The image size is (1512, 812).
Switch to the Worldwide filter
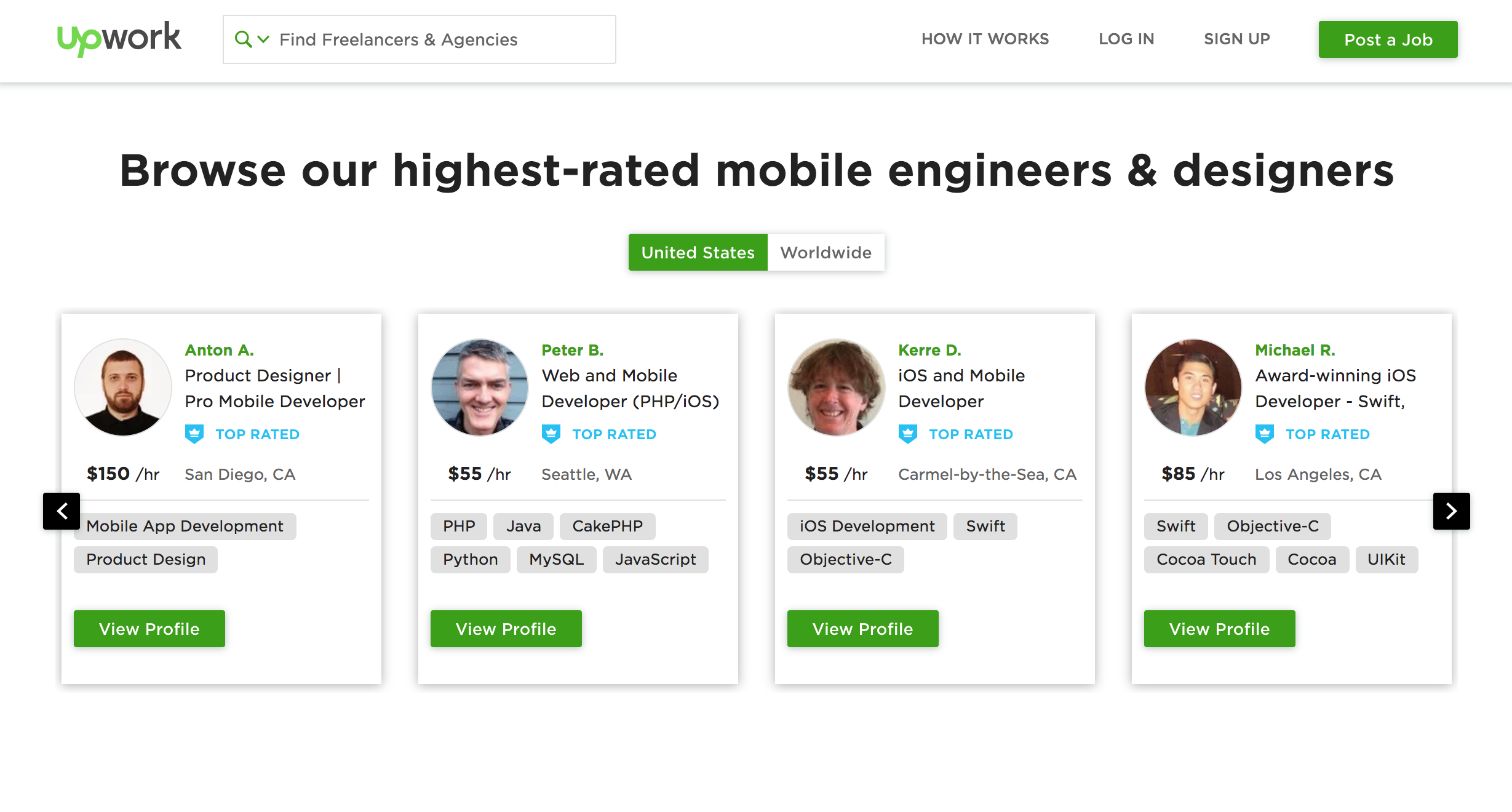[x=826, y=252]
